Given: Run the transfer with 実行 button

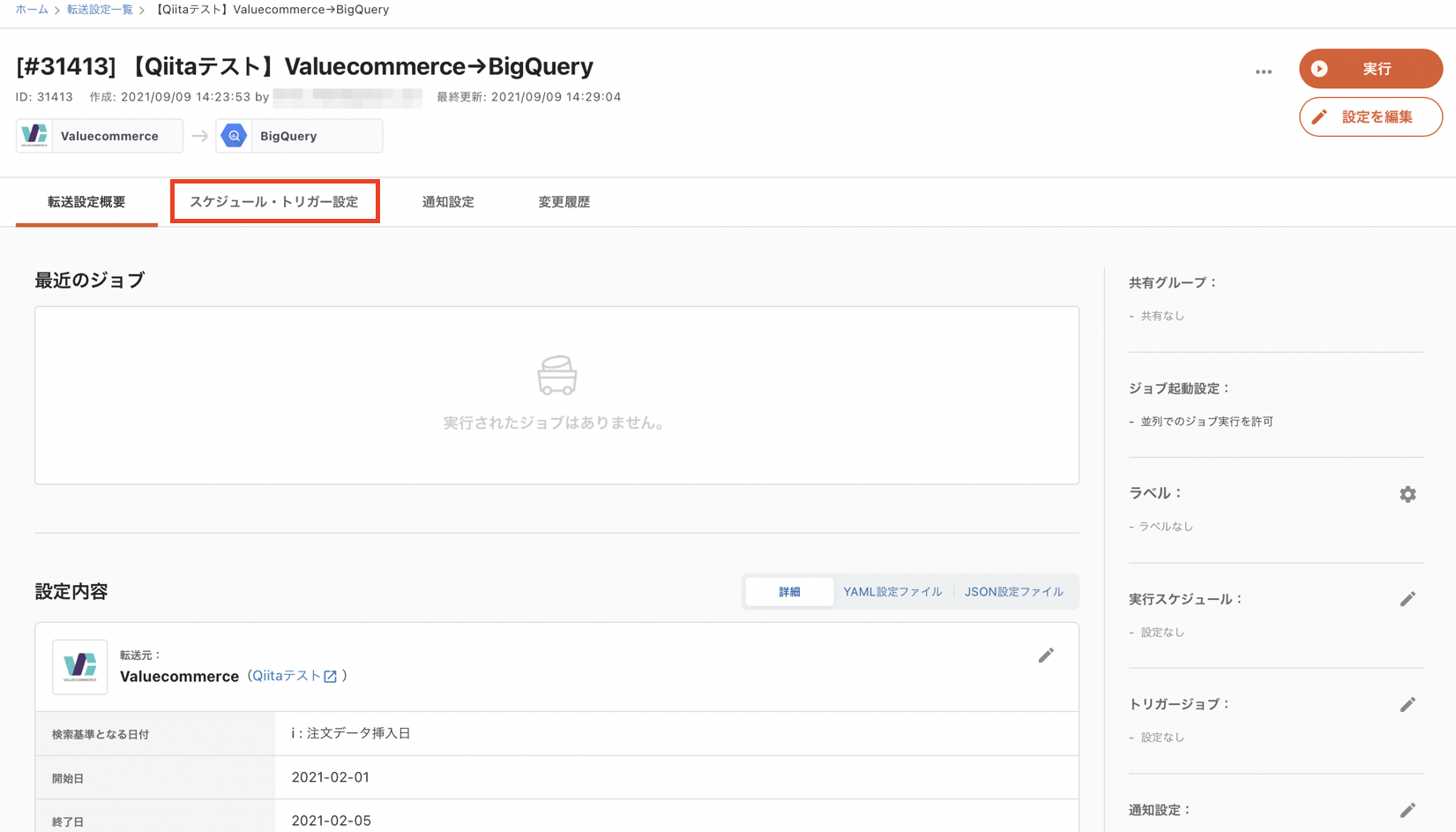Looking at the screenshot, I should pyautogui.click(x=1370, y=69).
